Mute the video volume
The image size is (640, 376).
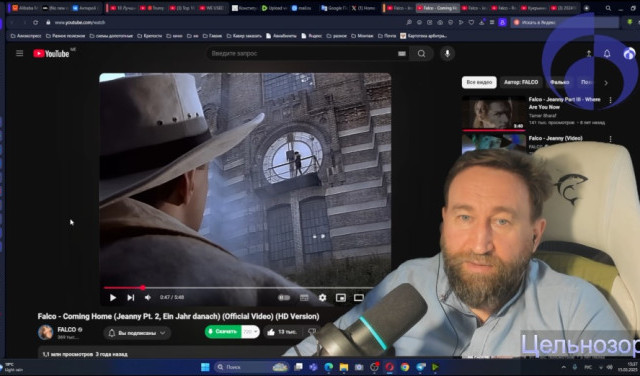(148, 298)
